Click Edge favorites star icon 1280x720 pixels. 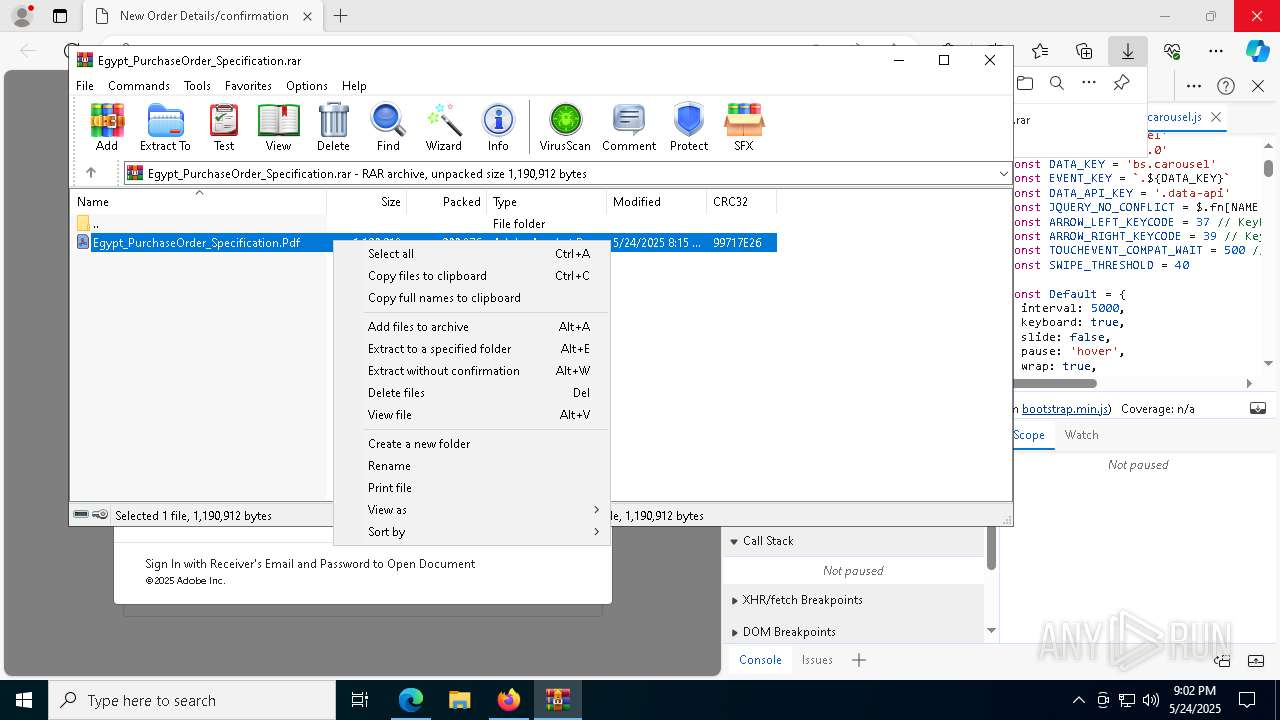tap(1040, 51)
